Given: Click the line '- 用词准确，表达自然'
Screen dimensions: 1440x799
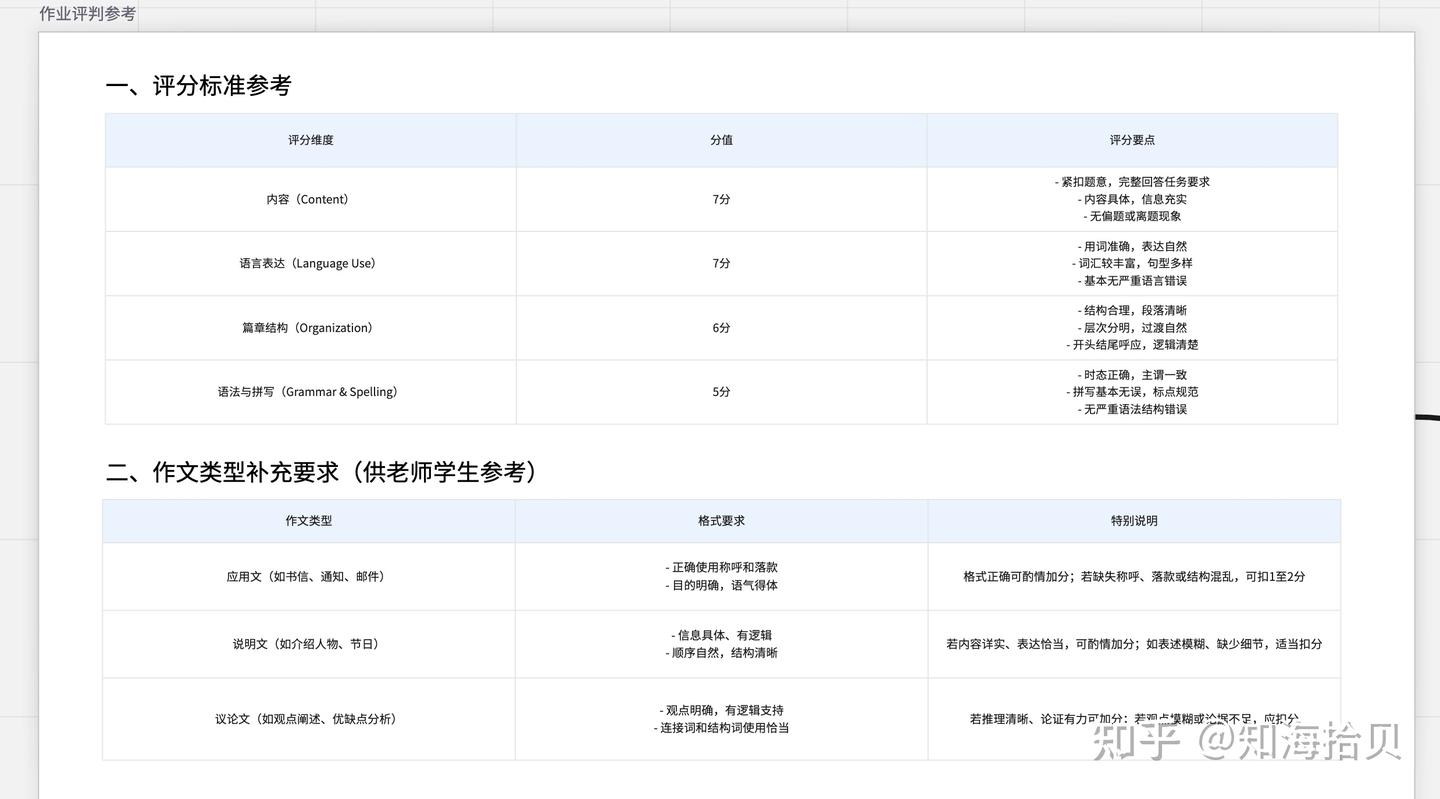Looking at the screenshot, I should [x=1132, y=246].
